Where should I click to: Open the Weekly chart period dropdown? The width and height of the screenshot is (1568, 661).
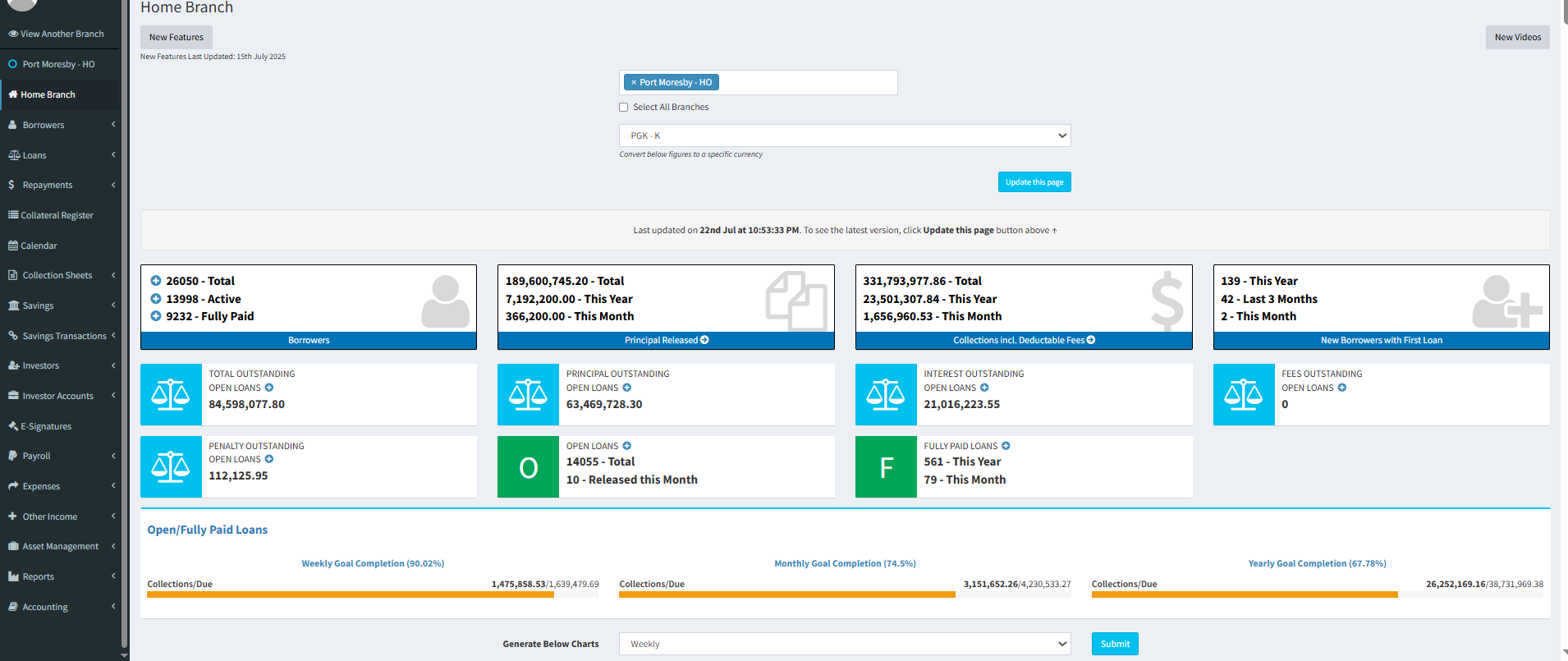point(845,644)
